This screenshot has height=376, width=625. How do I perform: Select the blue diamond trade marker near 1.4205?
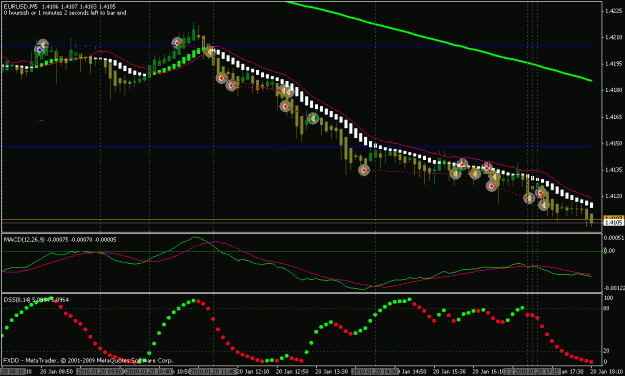39,49
